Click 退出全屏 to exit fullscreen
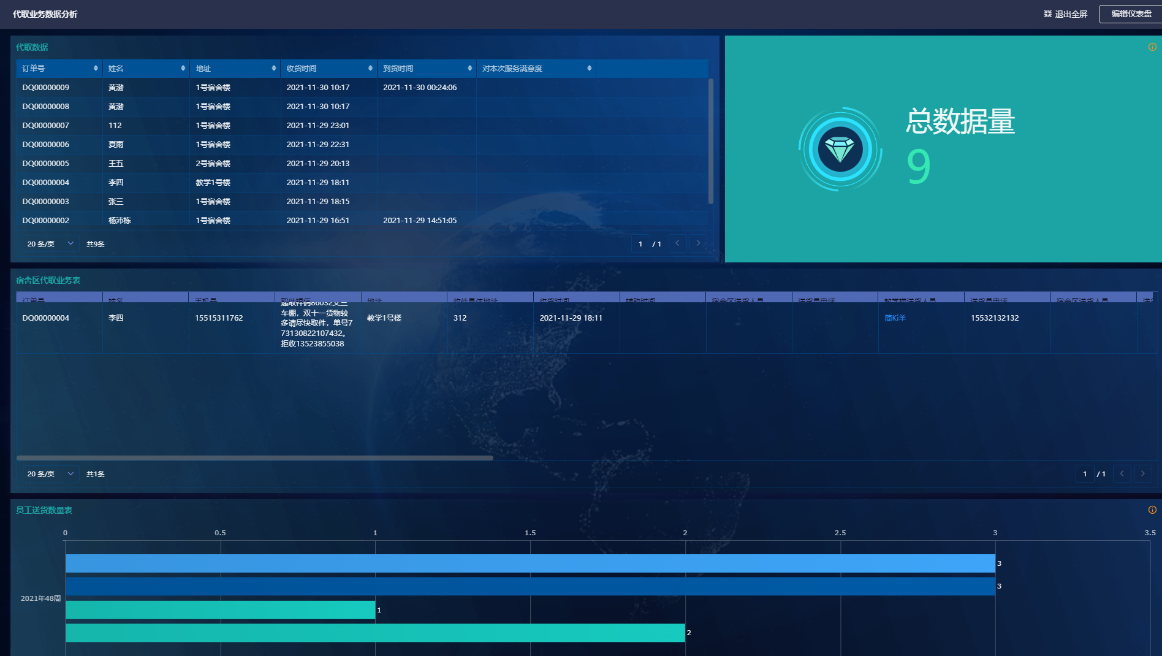This screenshot has height=656, width=1162. point(1065,14)
